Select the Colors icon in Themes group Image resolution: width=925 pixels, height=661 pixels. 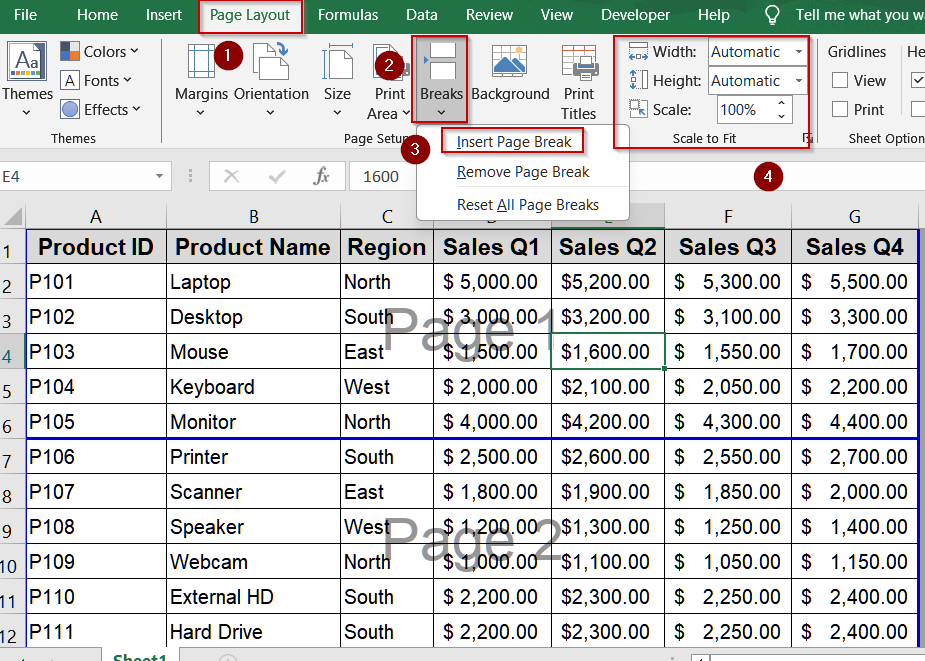[x=70, y=51]
